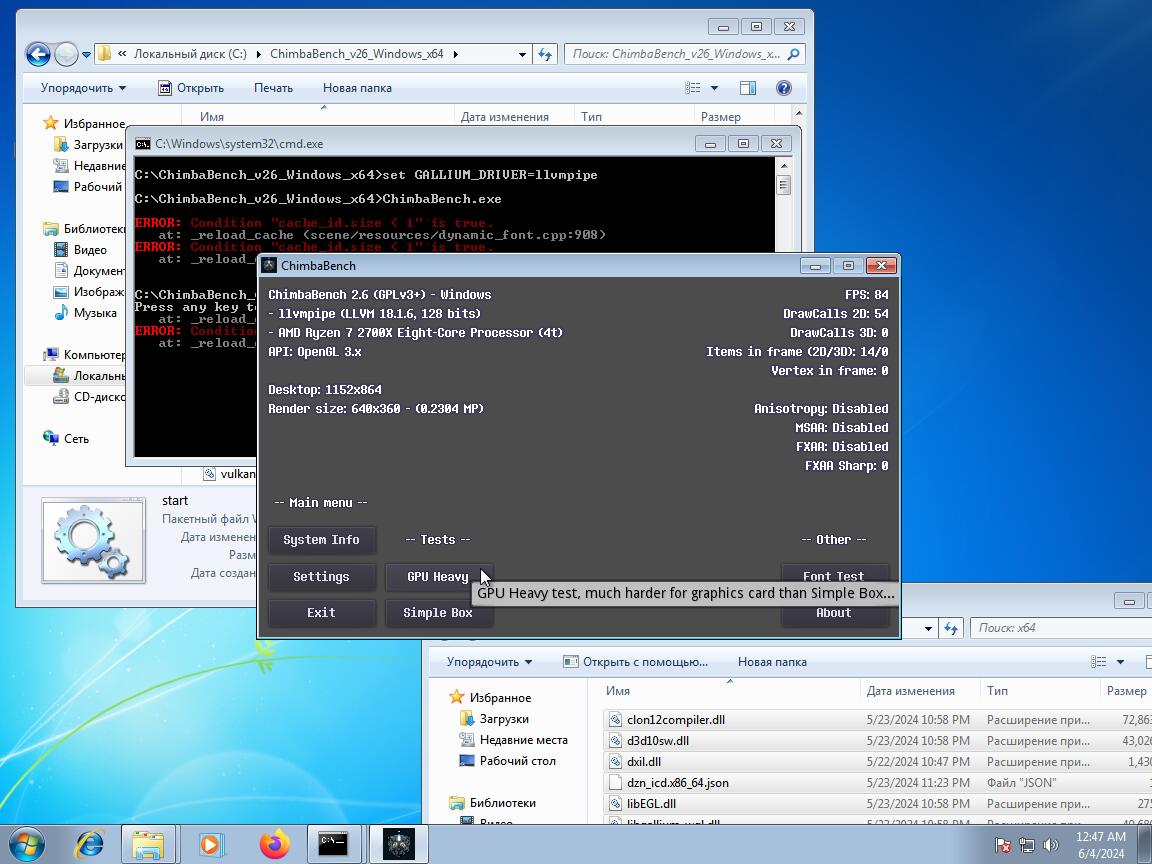Toggle the preview pane icon
The height and width of the screenshot is (864, 1152).
point(747,88)
